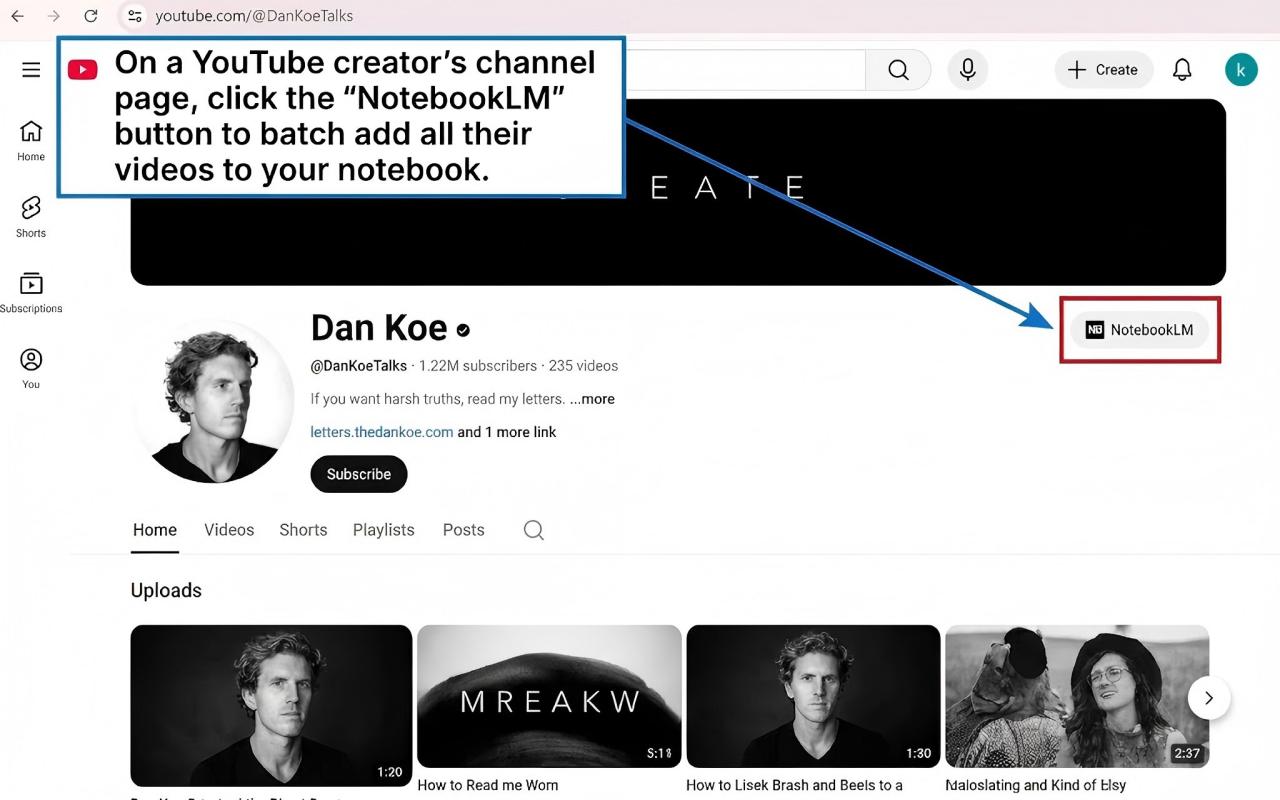This screenshot has width=1280, height=800.
Task: Open the Posts tab
Action: coord(464,530)
